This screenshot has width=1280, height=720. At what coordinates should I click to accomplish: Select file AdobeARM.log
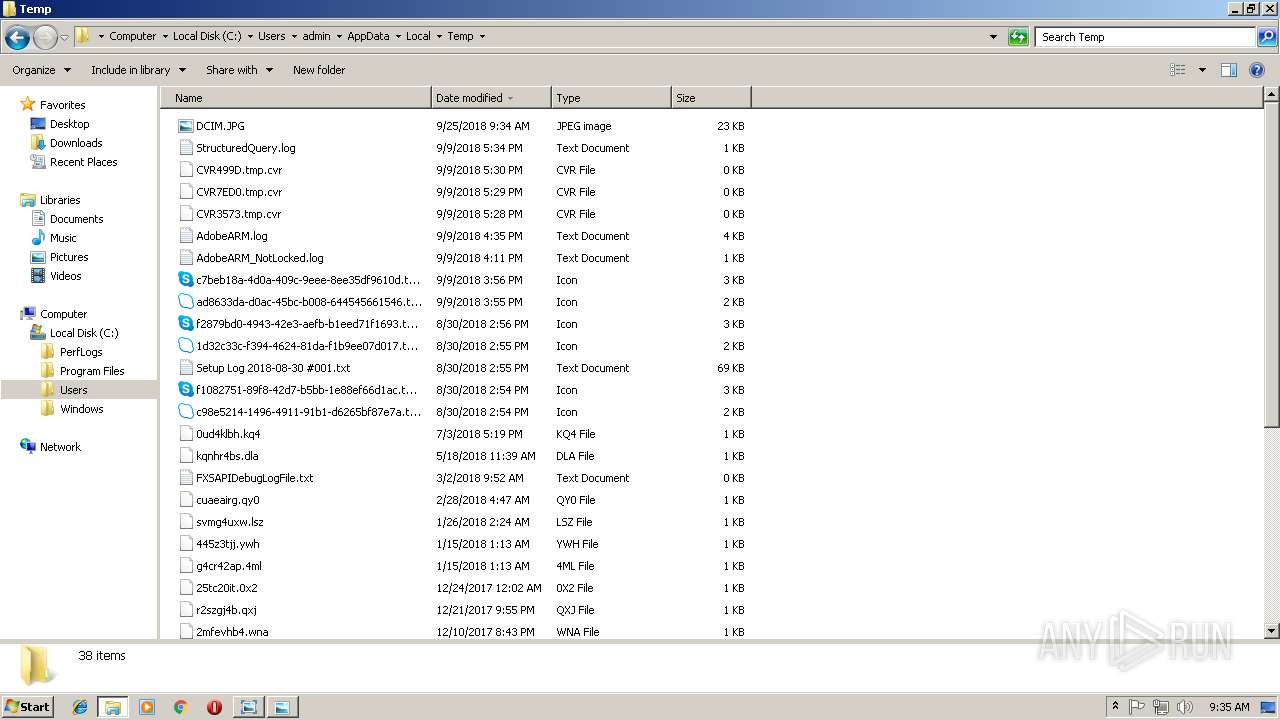[231, 236]
